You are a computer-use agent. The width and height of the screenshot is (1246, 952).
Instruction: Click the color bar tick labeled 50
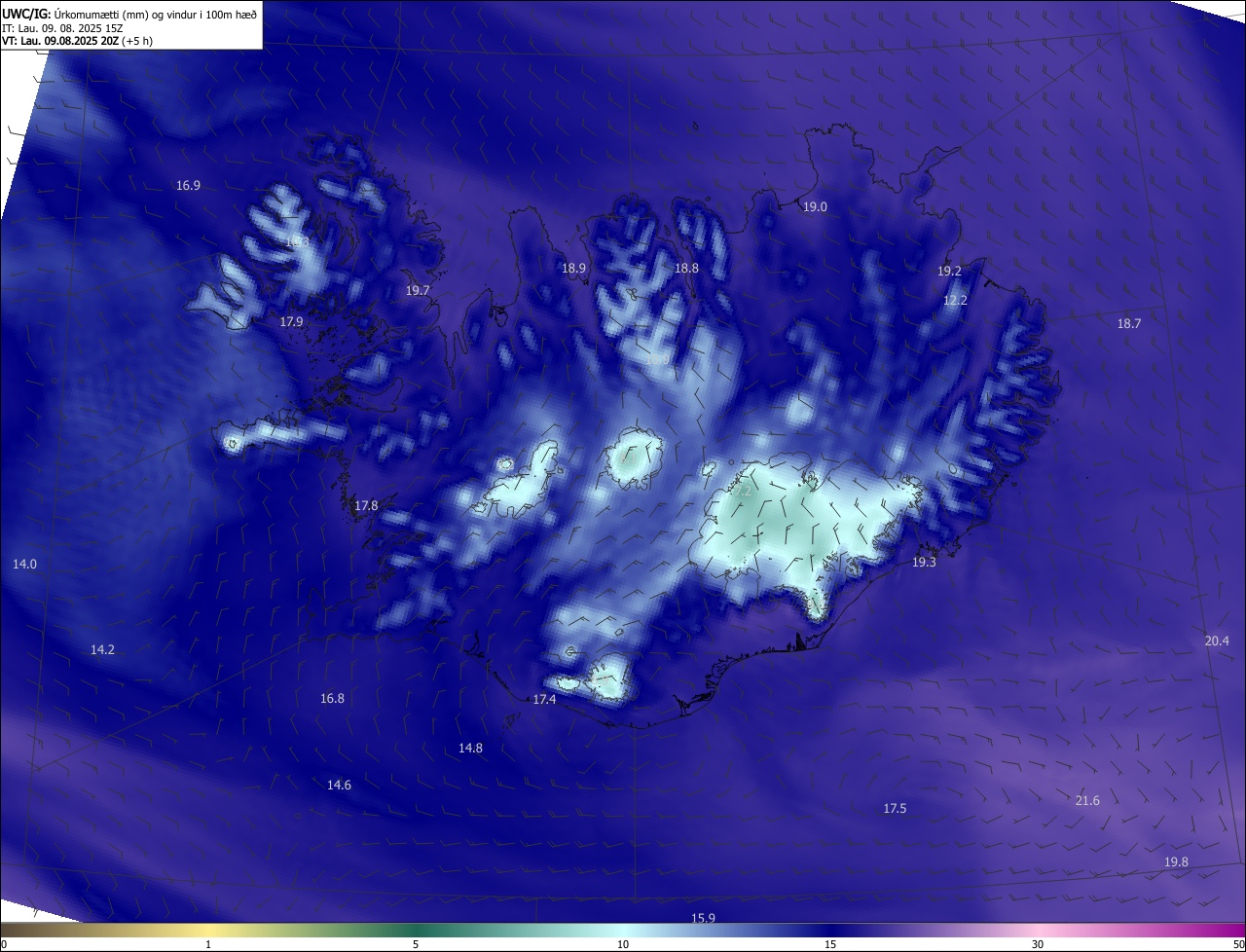[x=1238, y=944]
